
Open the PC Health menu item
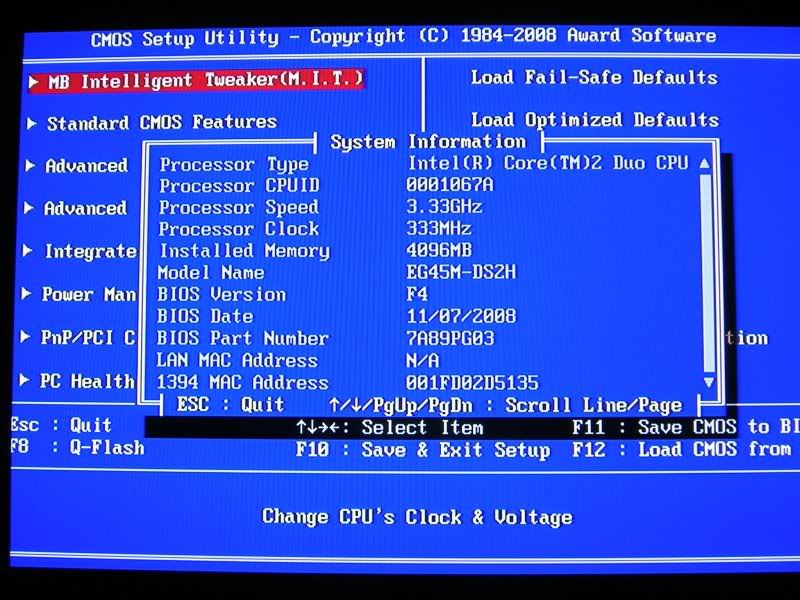click(x=87, y=381)
